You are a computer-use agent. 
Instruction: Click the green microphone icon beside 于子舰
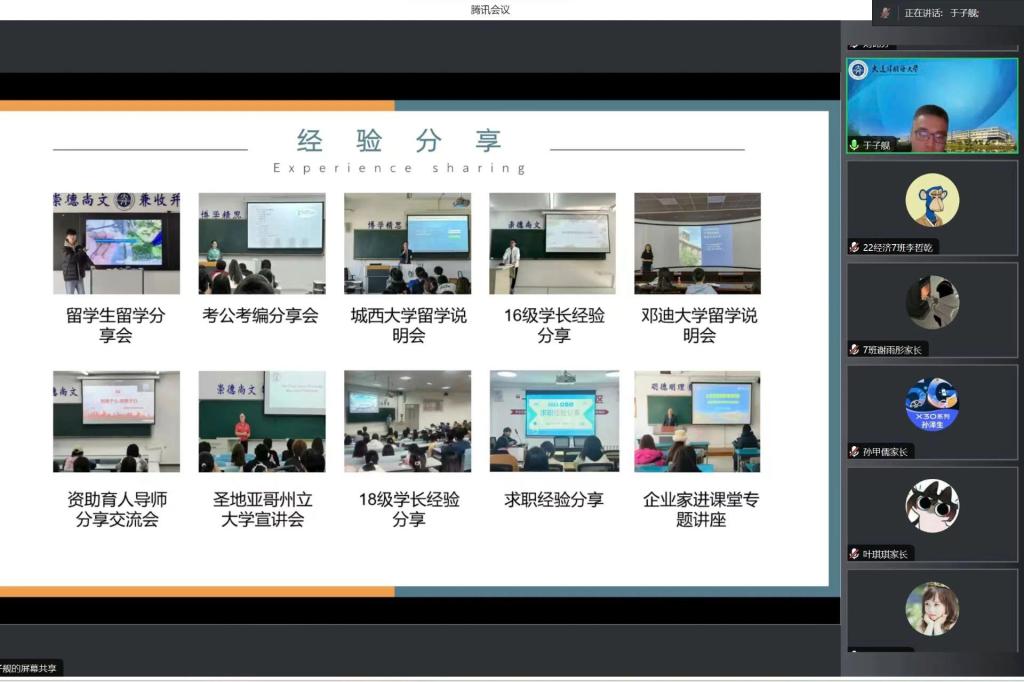pos(854,145)
